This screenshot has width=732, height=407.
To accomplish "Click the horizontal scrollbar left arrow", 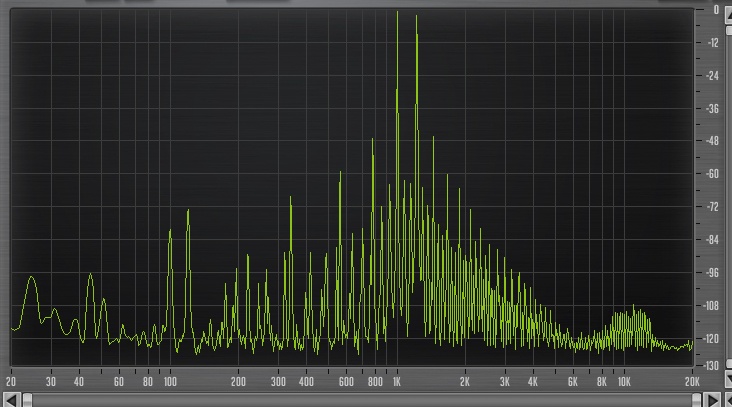I will [8, 400].
